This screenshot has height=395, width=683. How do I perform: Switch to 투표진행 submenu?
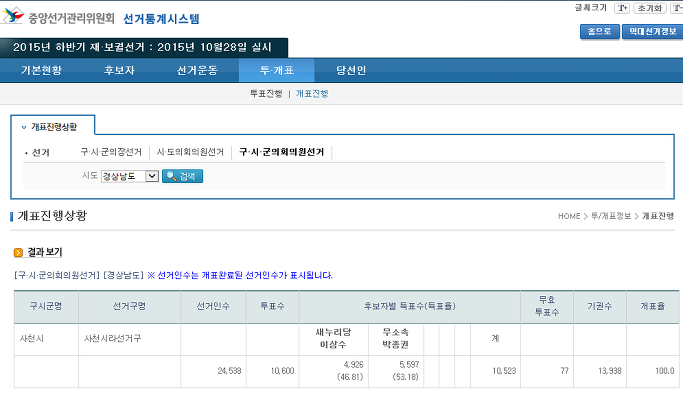pyautogui.click(x=266, y=94)
